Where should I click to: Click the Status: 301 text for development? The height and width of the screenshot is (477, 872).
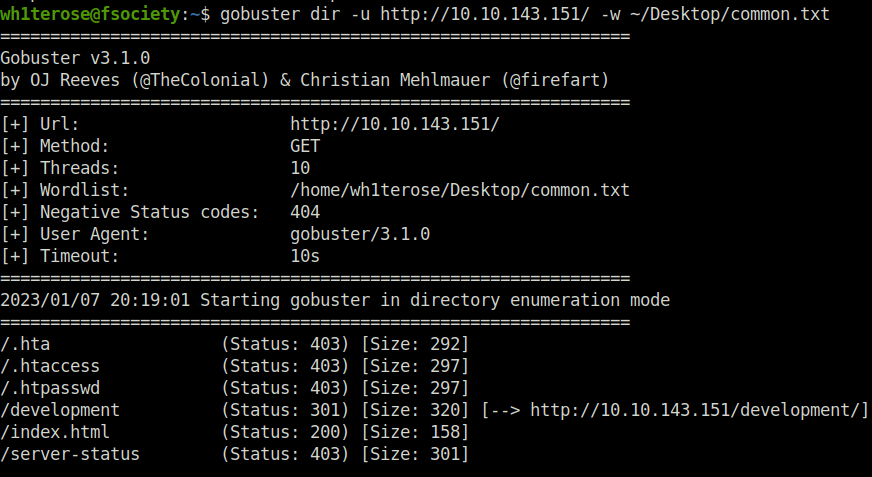click(x=285, y=410)
